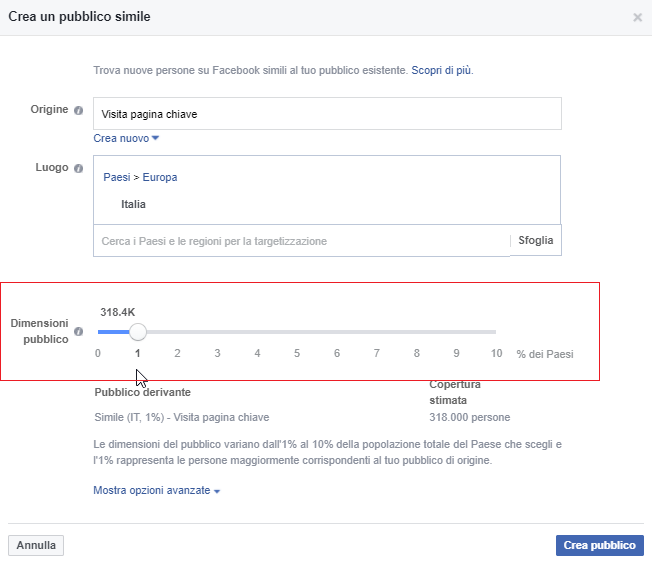Viewport: 652px width, 565px height.
Task: Click the Origine input field
Action: coord(327,114)
